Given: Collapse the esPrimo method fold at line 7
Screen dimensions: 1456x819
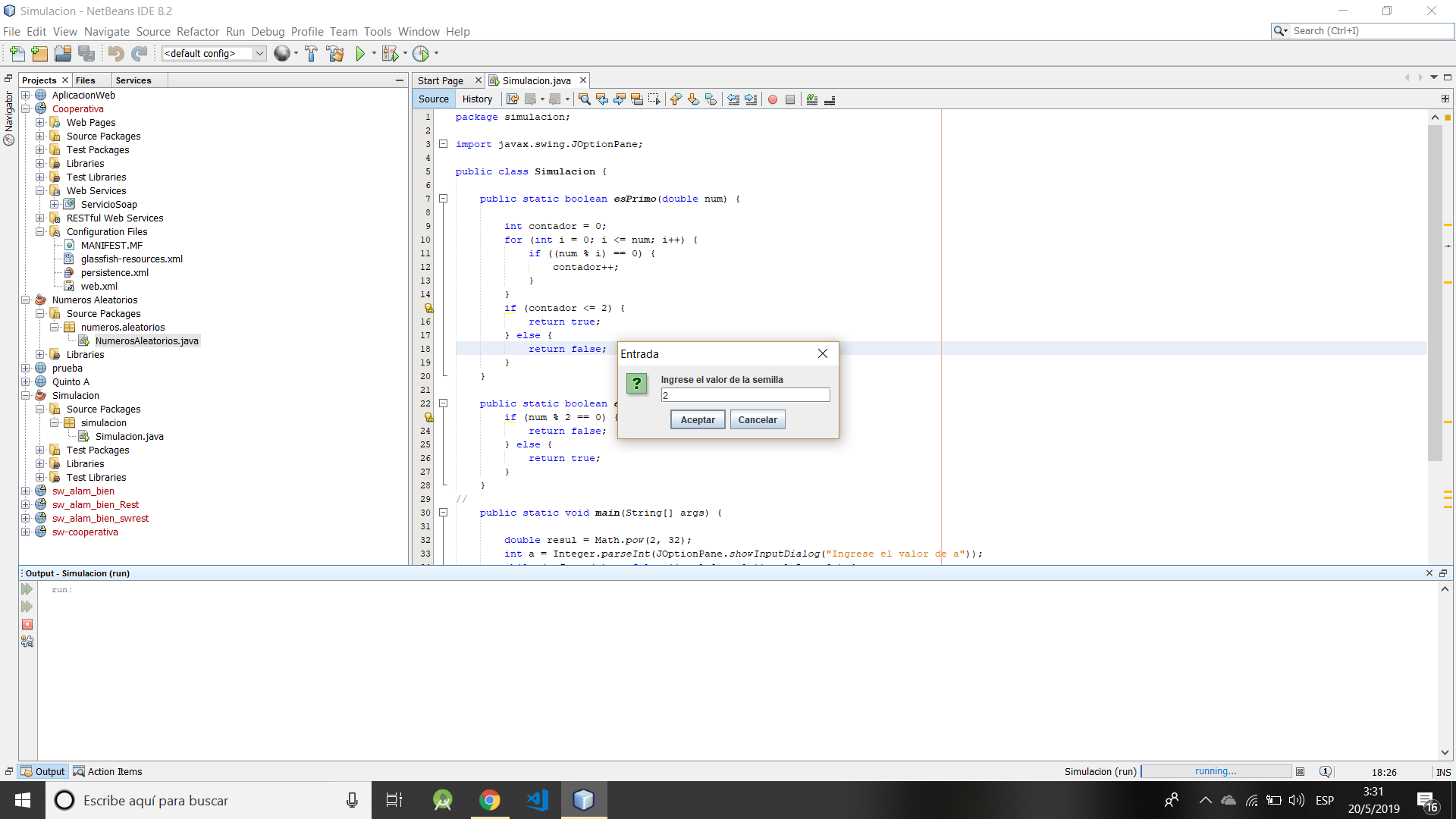Looking at the screenshot, I should (444, 199).
